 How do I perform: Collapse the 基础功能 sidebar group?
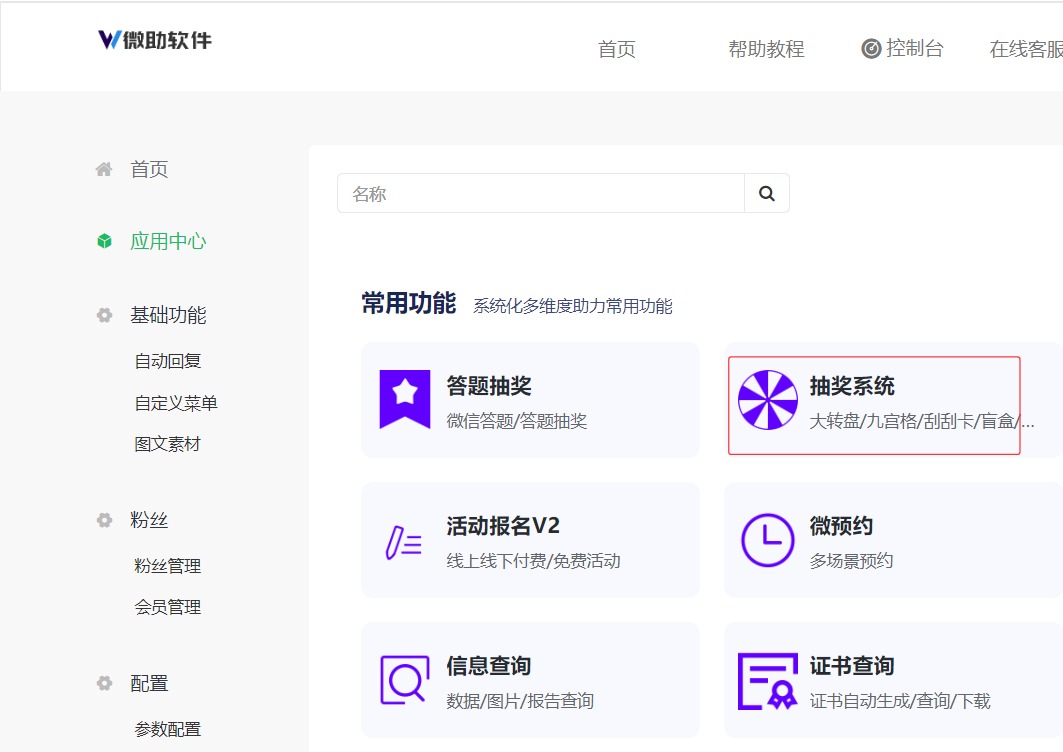click(168, 315)
